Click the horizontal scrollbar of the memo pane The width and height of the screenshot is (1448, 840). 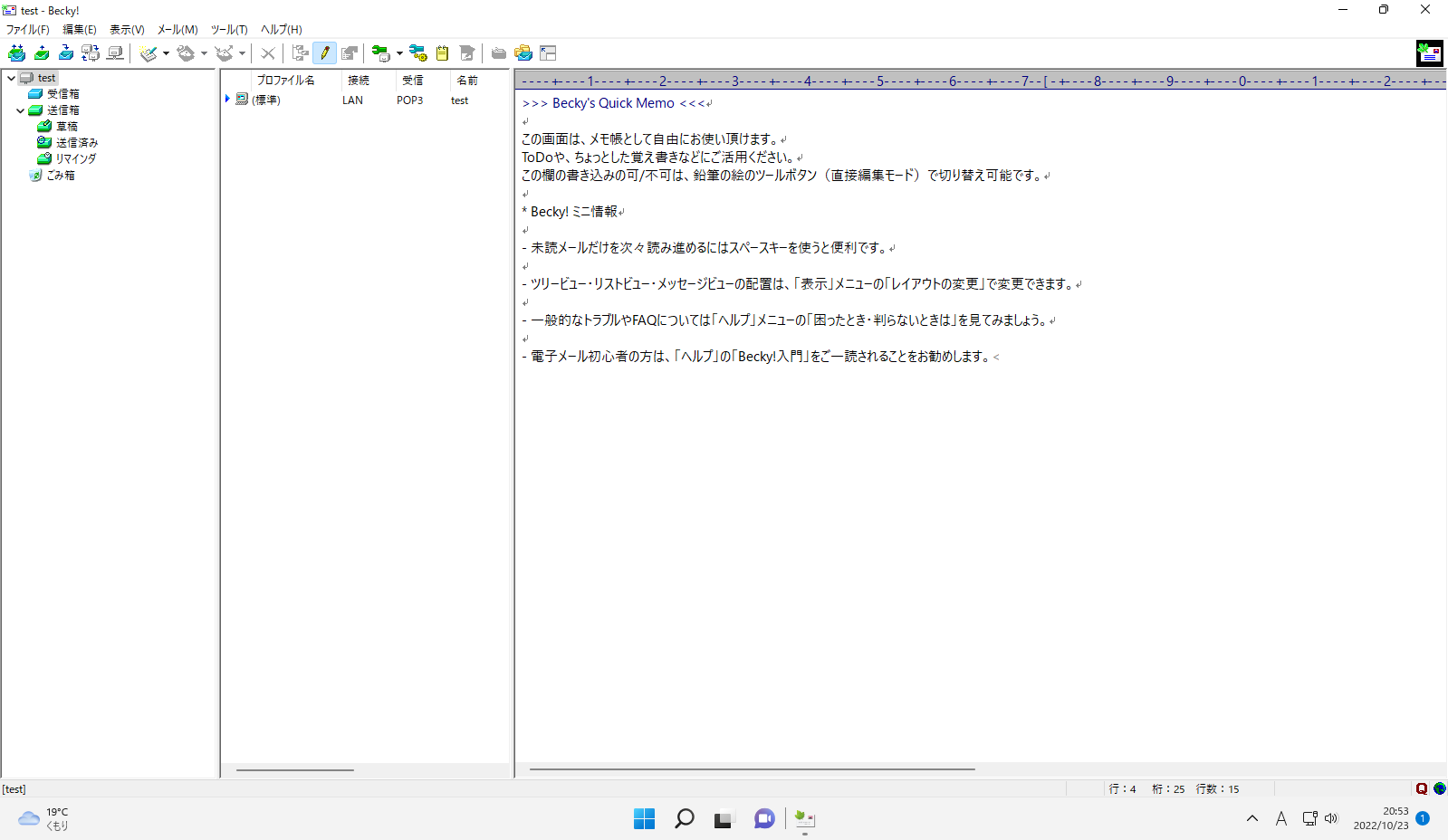pos(752,769)
